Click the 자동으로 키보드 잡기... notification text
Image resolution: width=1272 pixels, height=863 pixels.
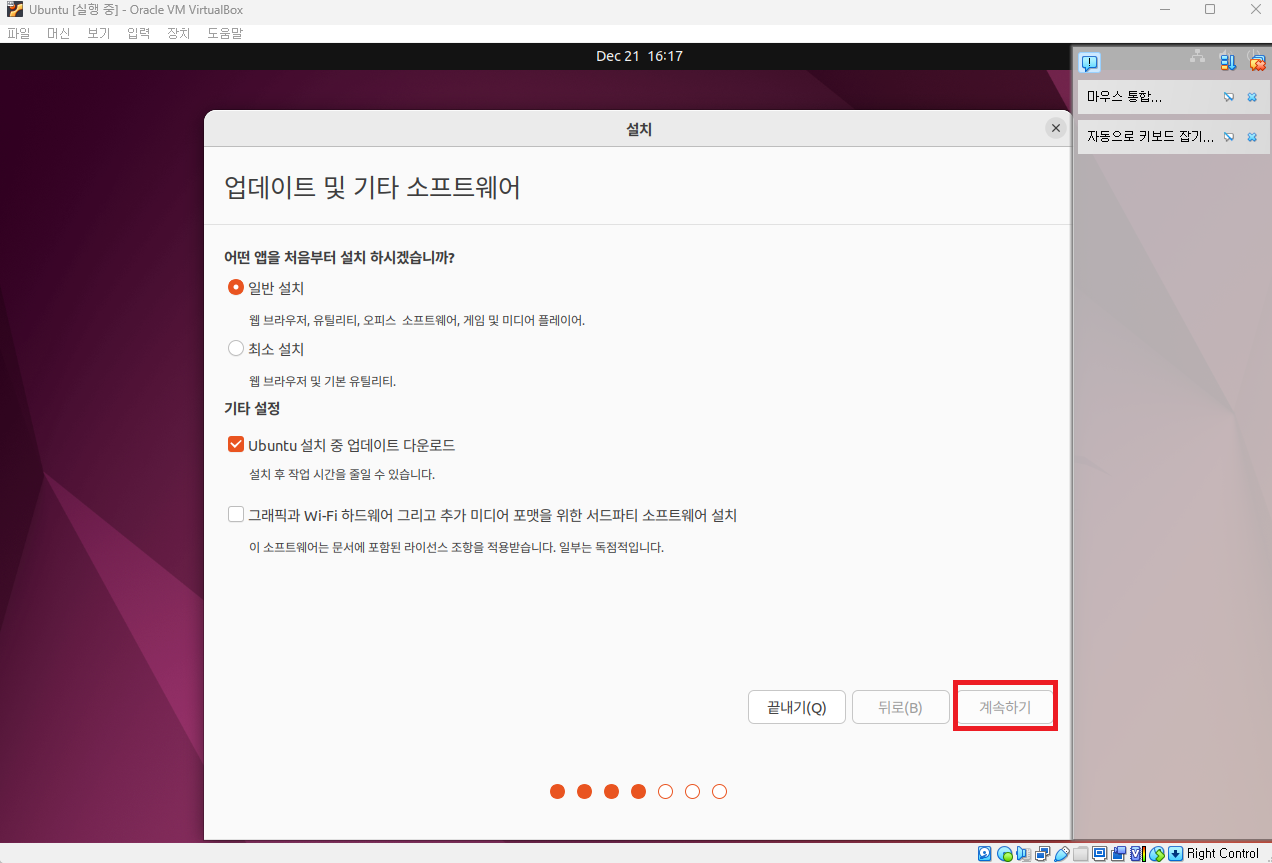point(1150,136)
